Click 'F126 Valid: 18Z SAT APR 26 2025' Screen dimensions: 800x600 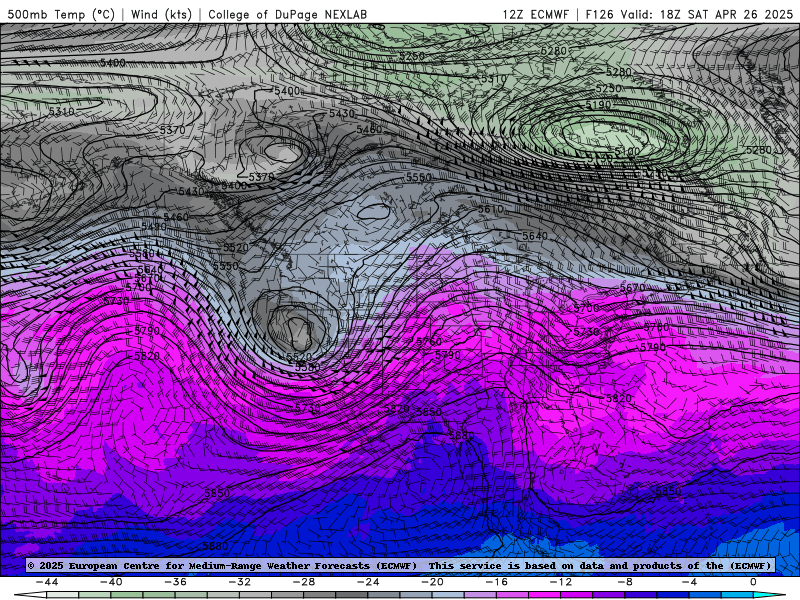tap(689, 14)
